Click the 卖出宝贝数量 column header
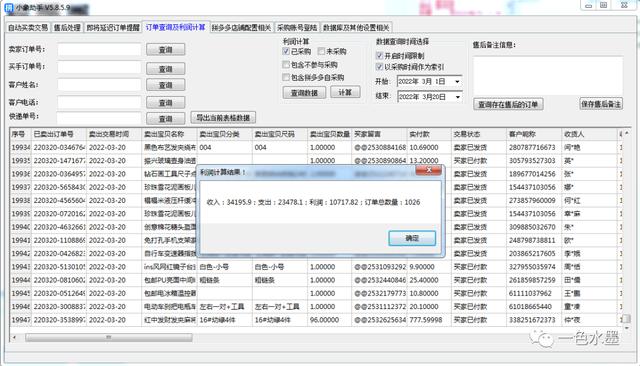This screenshot has height=366, width=640. pos(329,134)
